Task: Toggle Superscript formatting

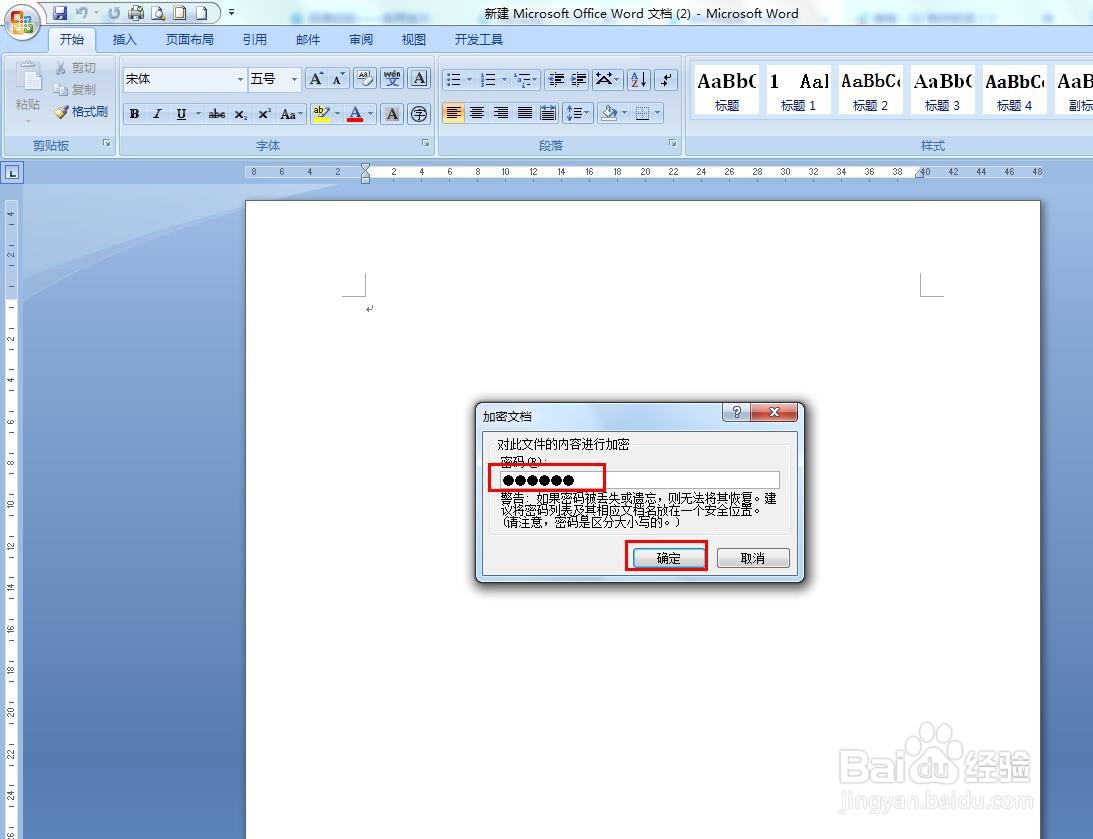Action: pyautogui.click(x=264, y=114)
